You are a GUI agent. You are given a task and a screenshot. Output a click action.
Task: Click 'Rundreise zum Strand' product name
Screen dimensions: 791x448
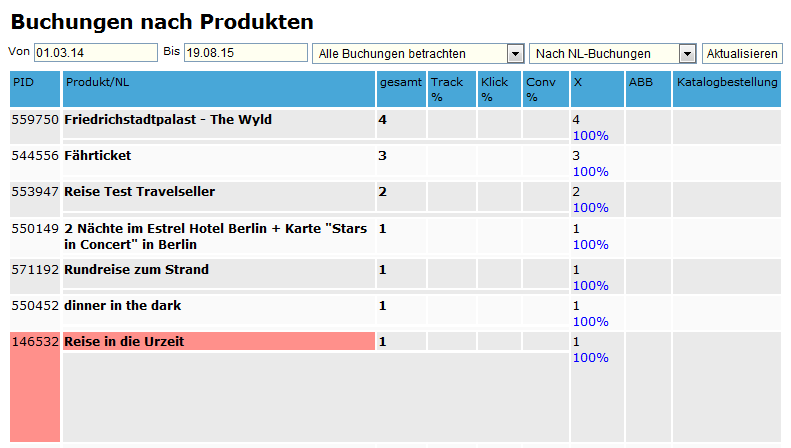(136, 270)
